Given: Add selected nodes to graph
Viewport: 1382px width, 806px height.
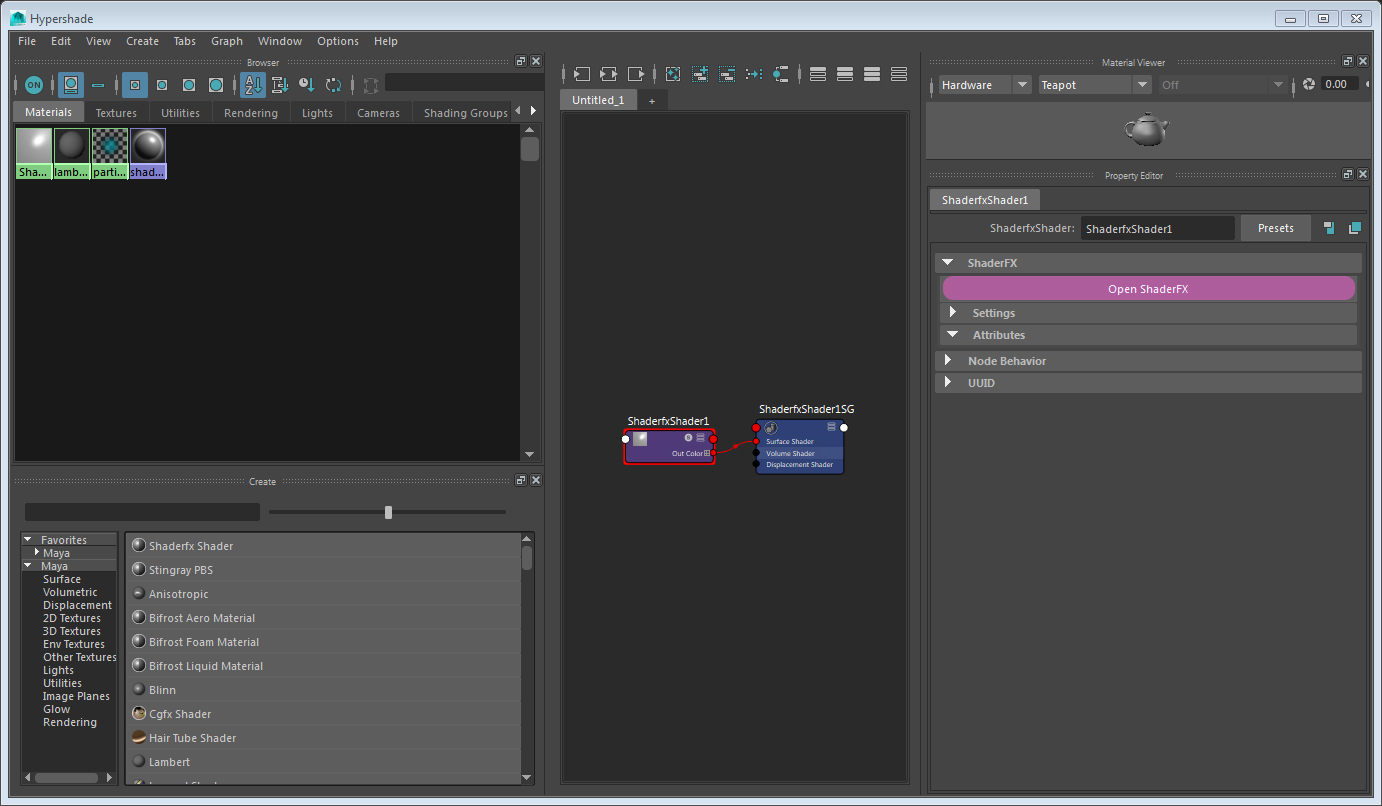Looking at the screenshot, I should 700,74.
